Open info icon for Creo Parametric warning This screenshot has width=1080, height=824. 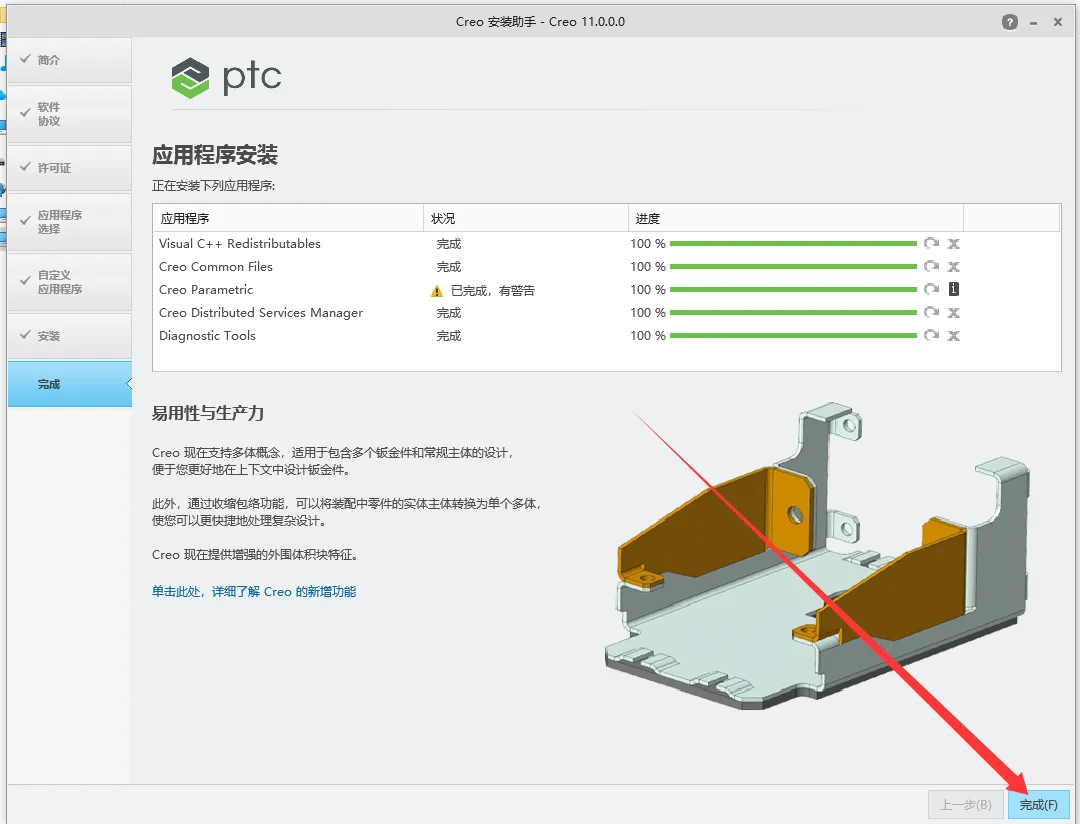953,289
